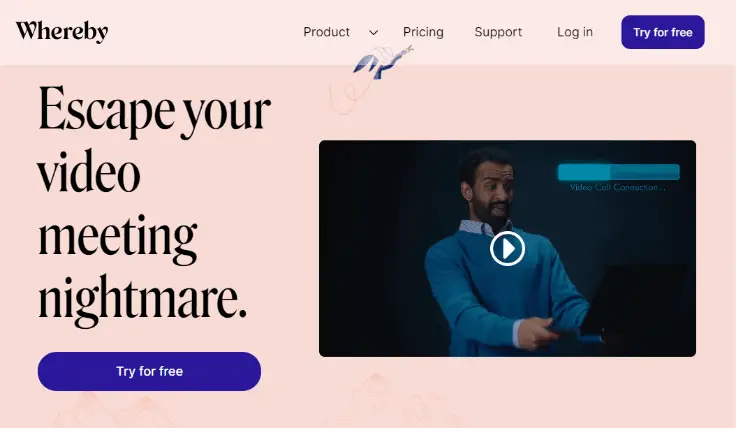
Task: Select Log in
Action: 575,32
